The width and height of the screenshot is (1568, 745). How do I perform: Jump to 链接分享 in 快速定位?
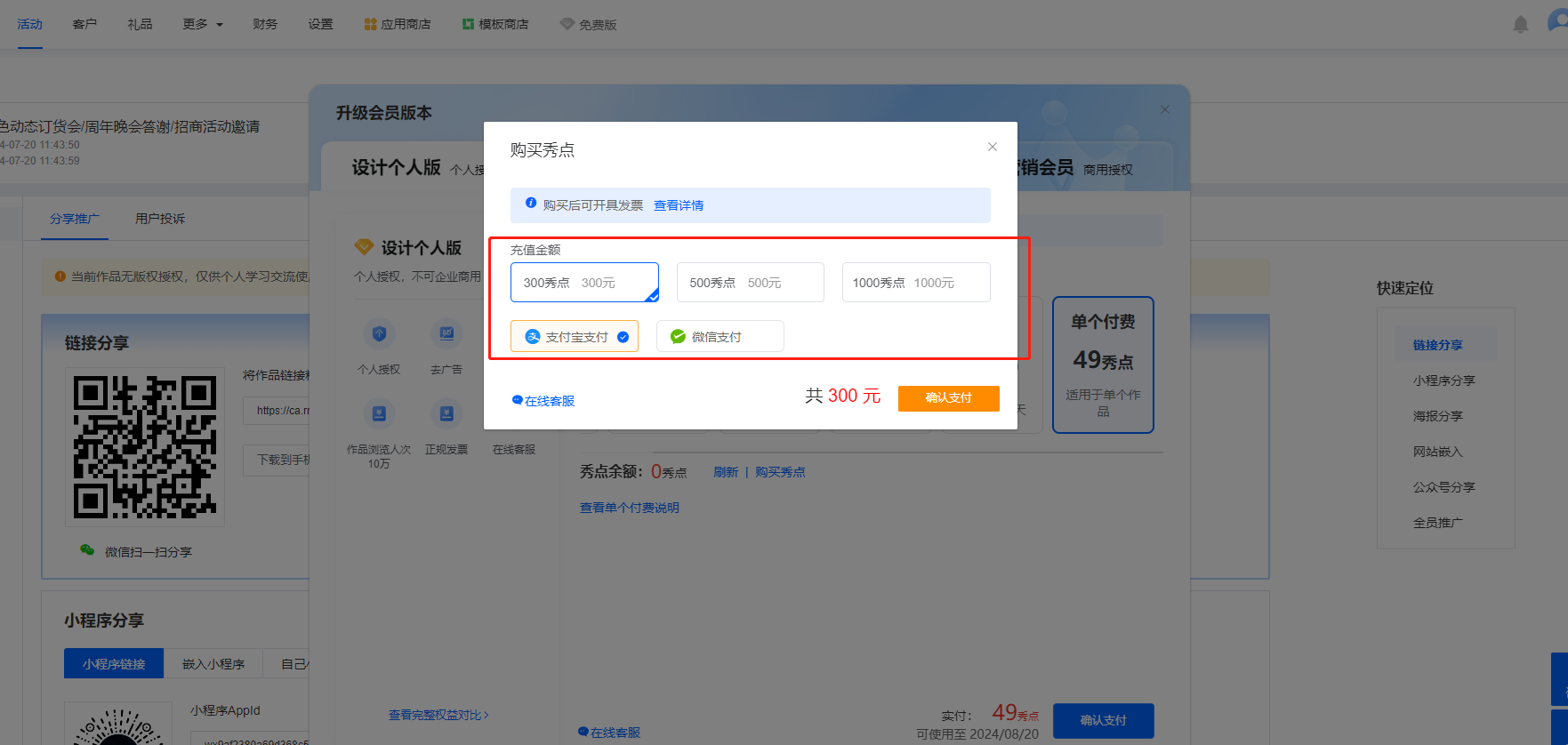click(1438, 345)
